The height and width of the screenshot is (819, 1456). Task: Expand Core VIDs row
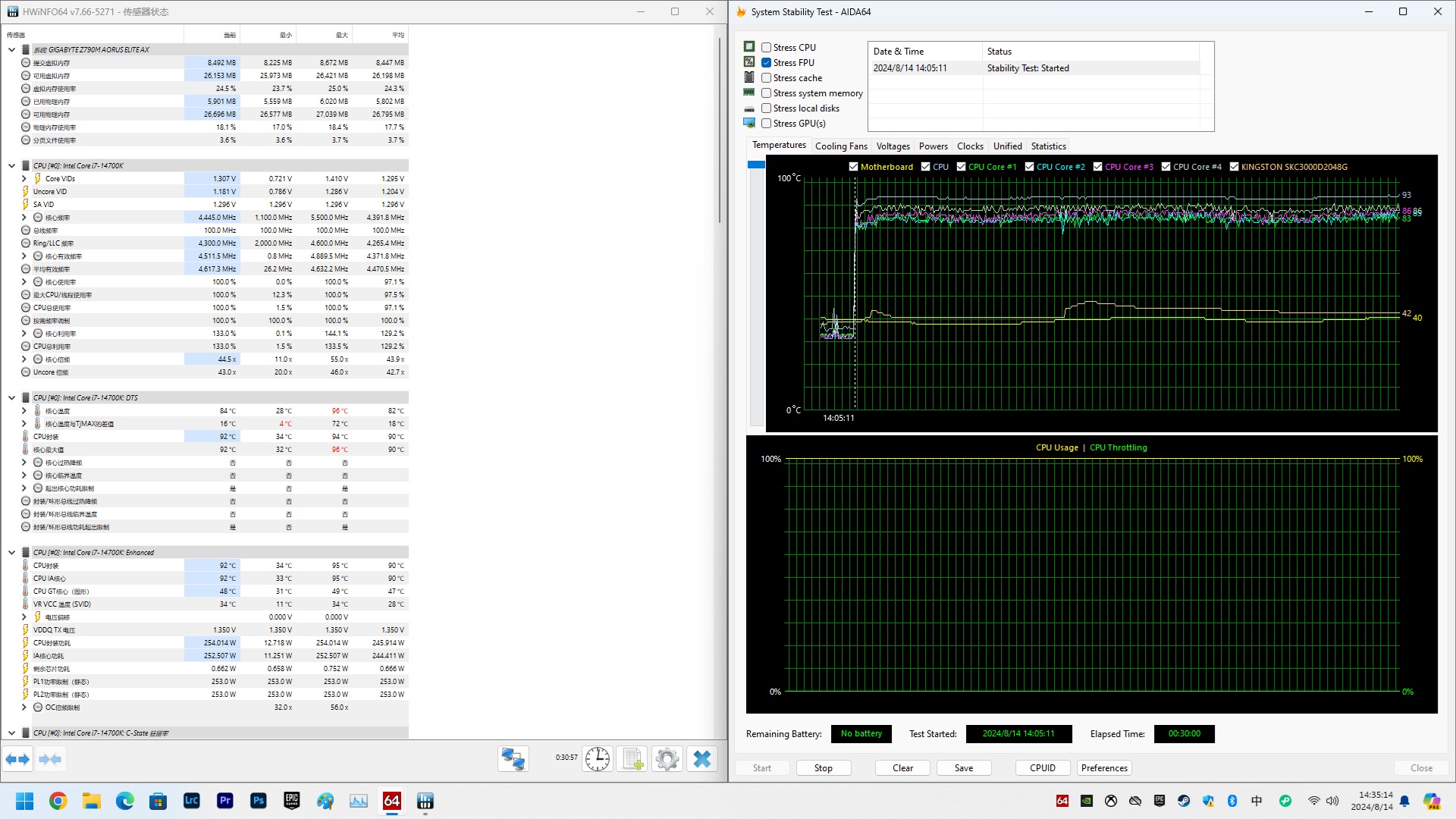(x=24, y=178)
